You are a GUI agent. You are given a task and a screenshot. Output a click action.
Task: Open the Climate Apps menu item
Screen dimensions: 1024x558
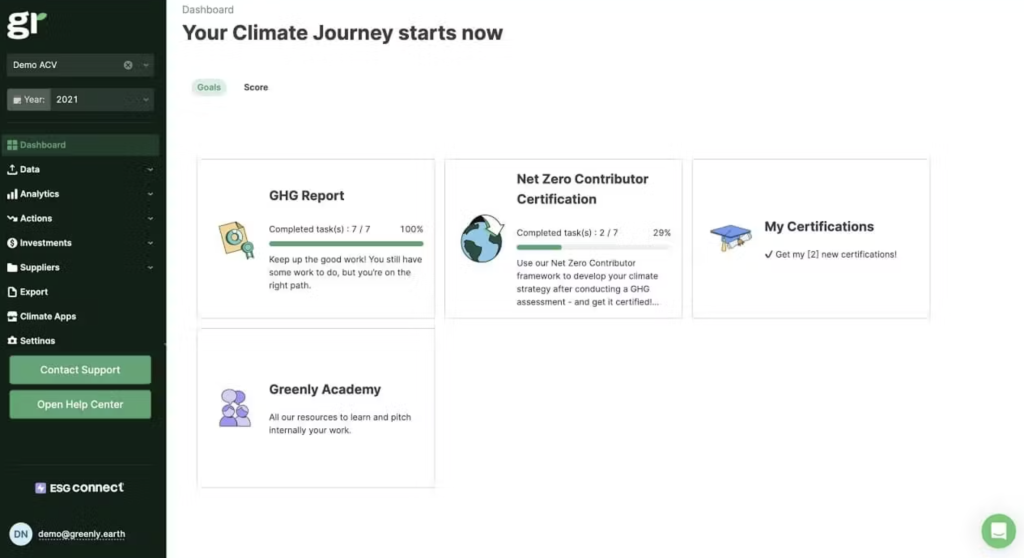click(x=47, y=317)
